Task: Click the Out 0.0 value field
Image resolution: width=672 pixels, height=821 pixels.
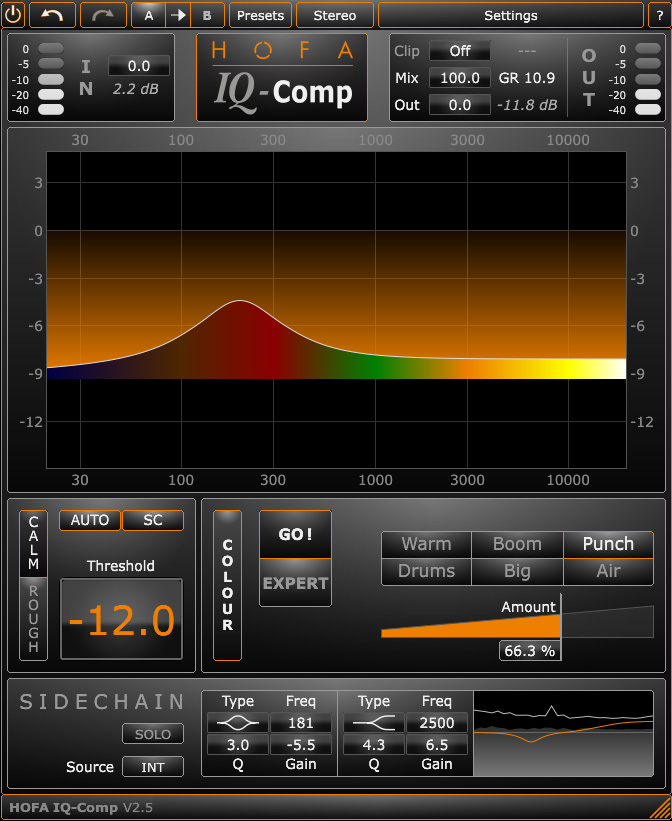Action: [x=460, y=105]
